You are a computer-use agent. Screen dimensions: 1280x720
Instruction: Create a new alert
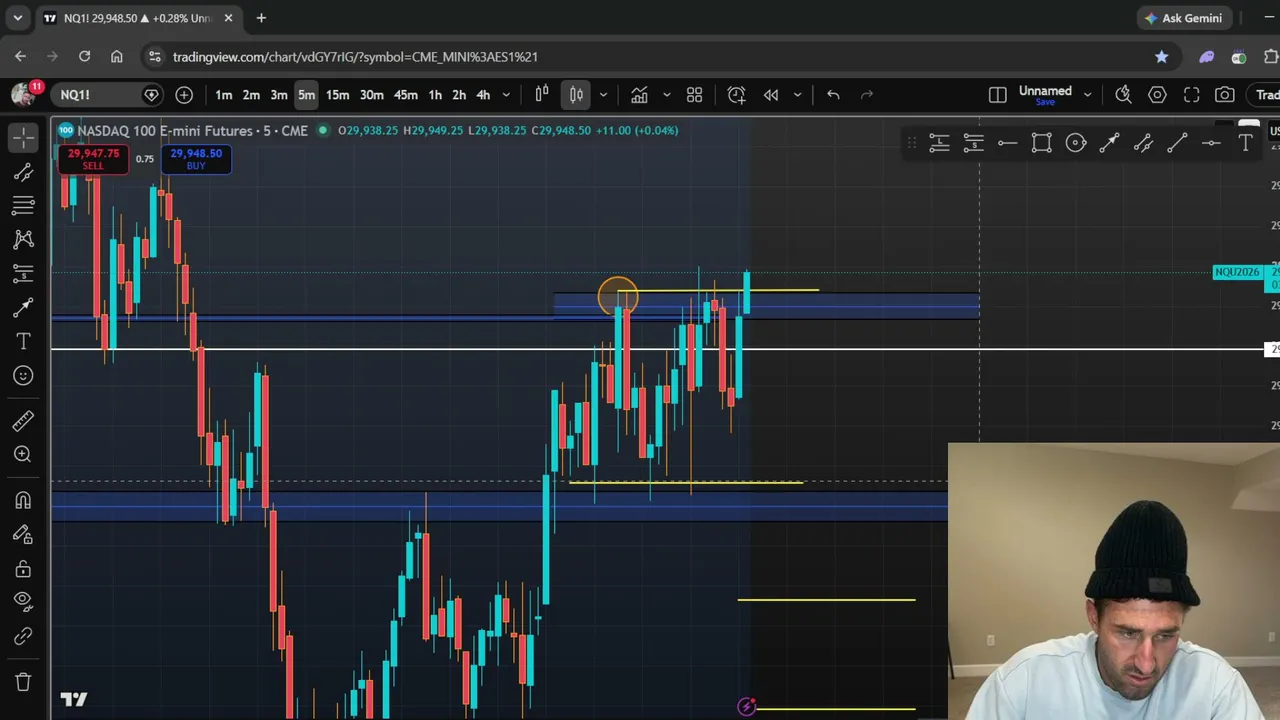point(736,95)
